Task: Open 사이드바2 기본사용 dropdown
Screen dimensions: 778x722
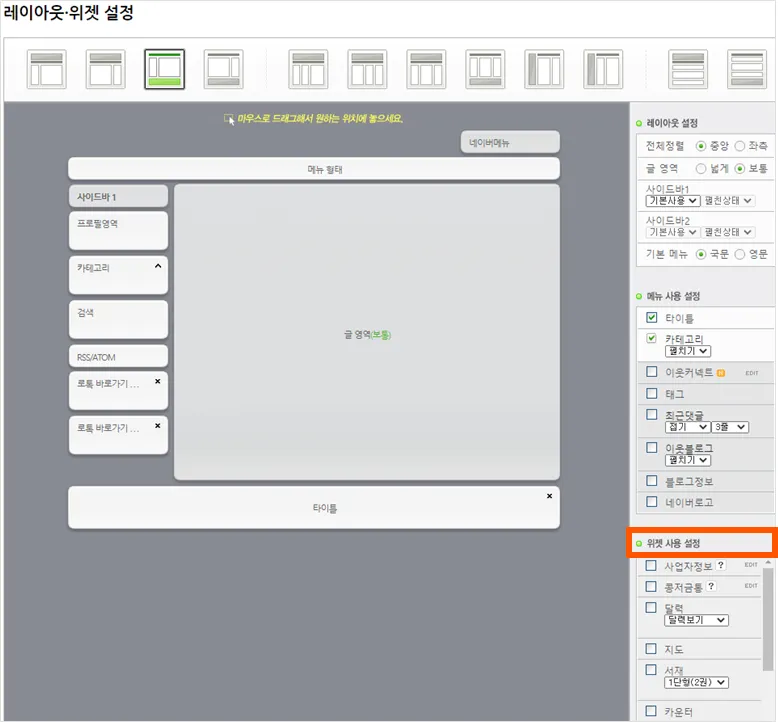Action: (x=673, y=232)
